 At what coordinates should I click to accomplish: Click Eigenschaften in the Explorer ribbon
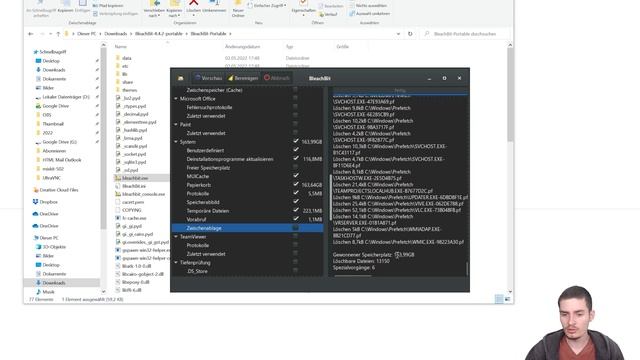[303, 8]
